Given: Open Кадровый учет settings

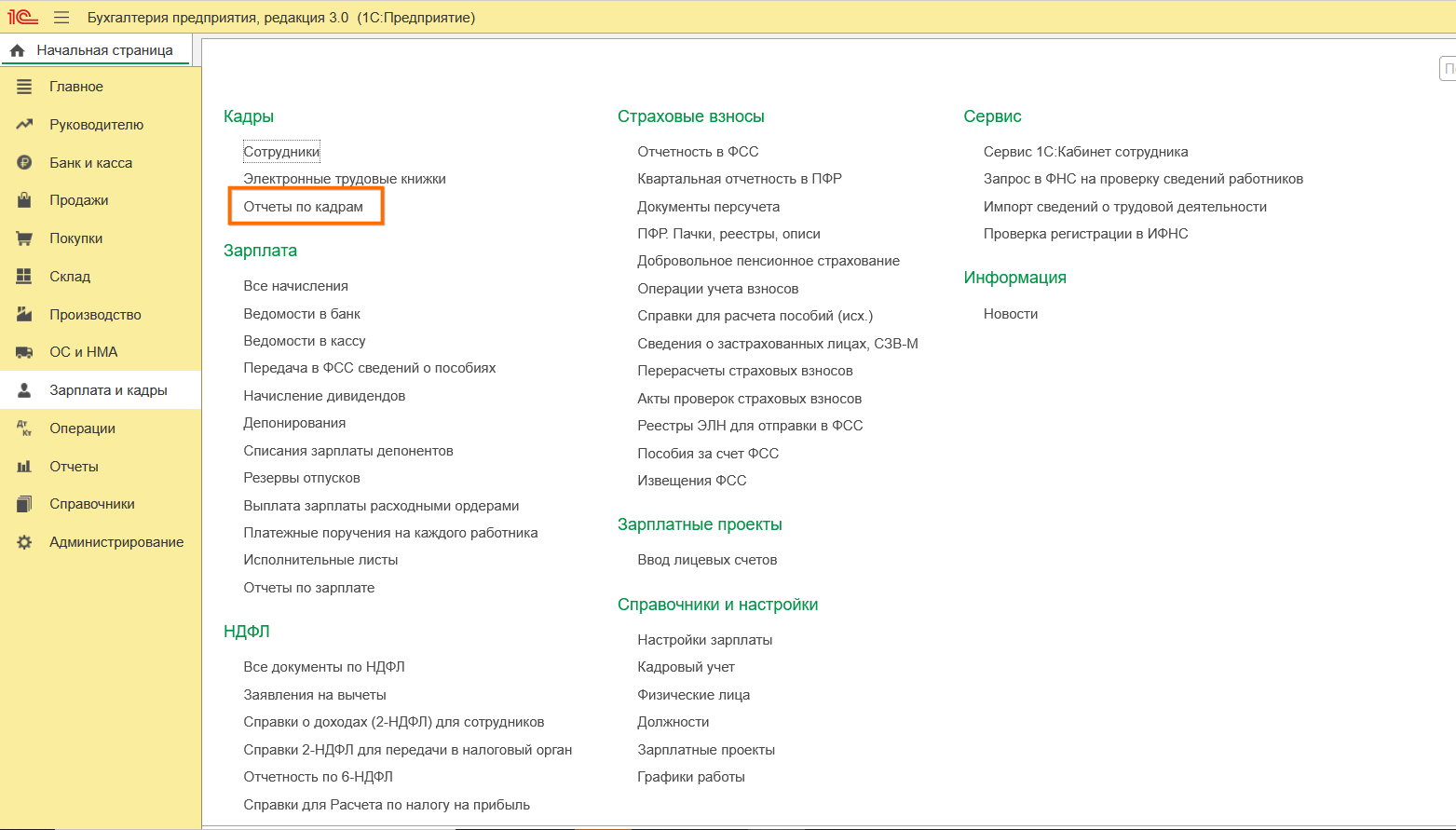Looking at the screenshot, I should [x=686, y=667].
